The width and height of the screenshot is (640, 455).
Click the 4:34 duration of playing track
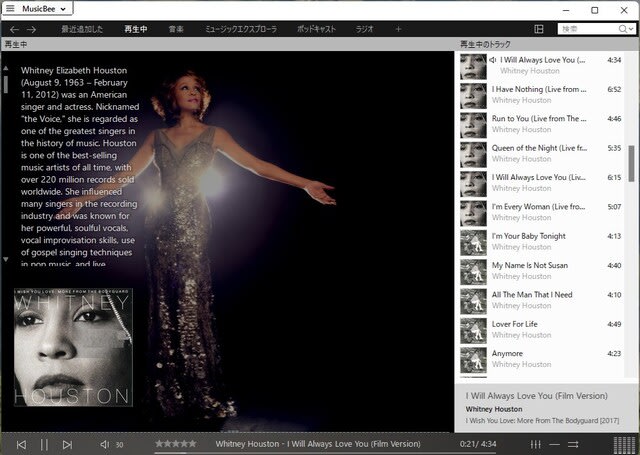point(614,60)
